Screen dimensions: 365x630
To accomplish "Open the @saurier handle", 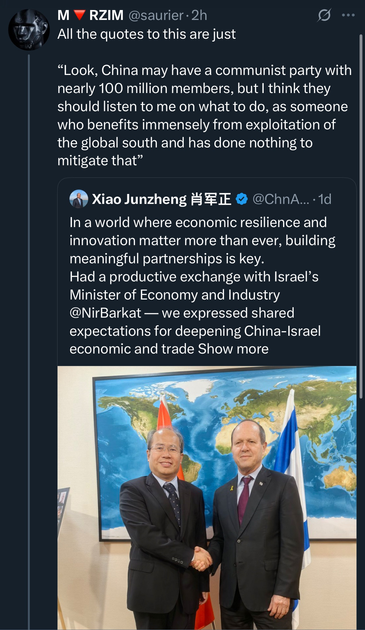I will [x=156, y=15].
